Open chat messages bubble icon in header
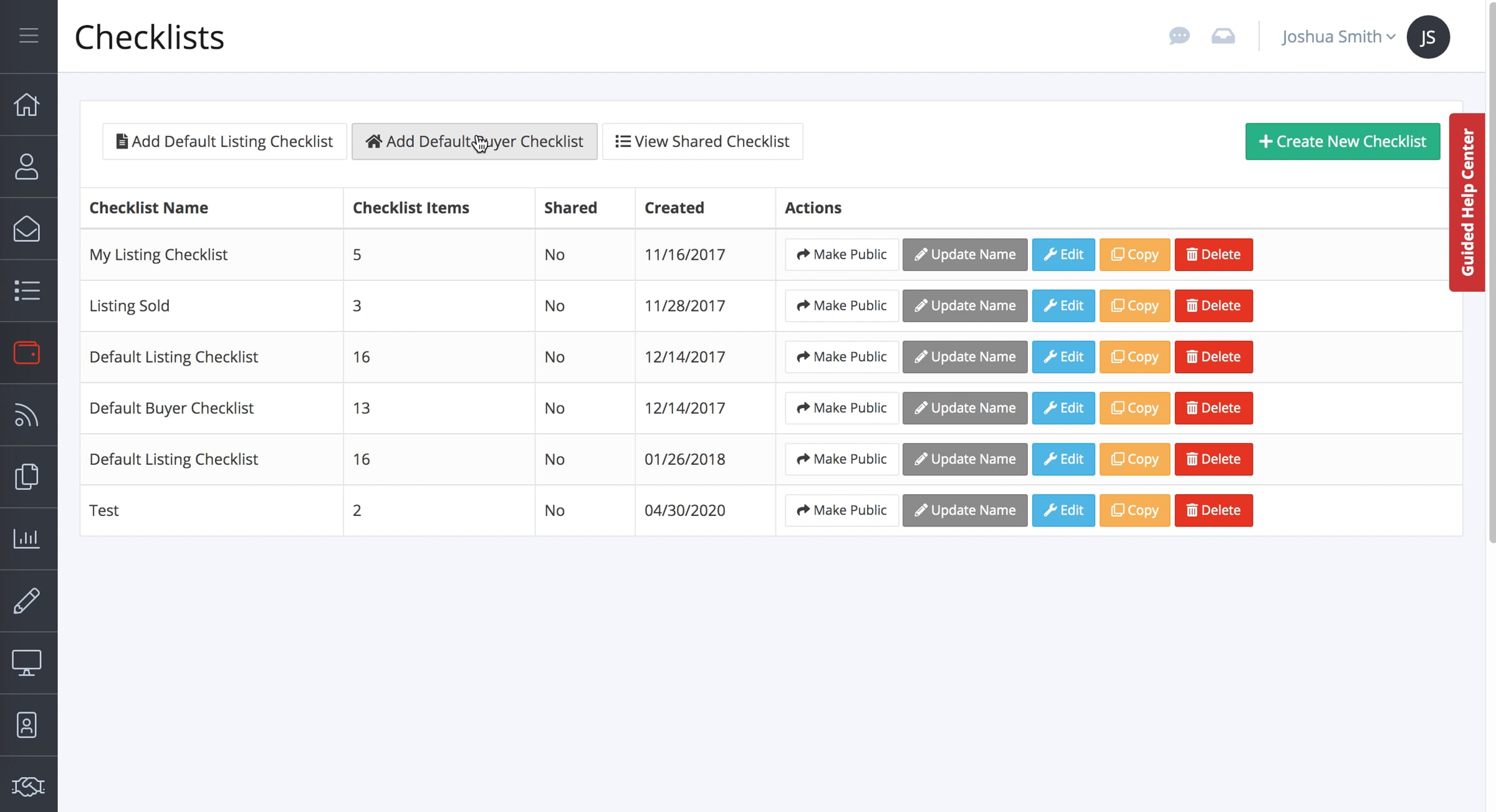The height and width of the screenshot is (812, 1496). pyautogui.click(x=1179, y=36)
